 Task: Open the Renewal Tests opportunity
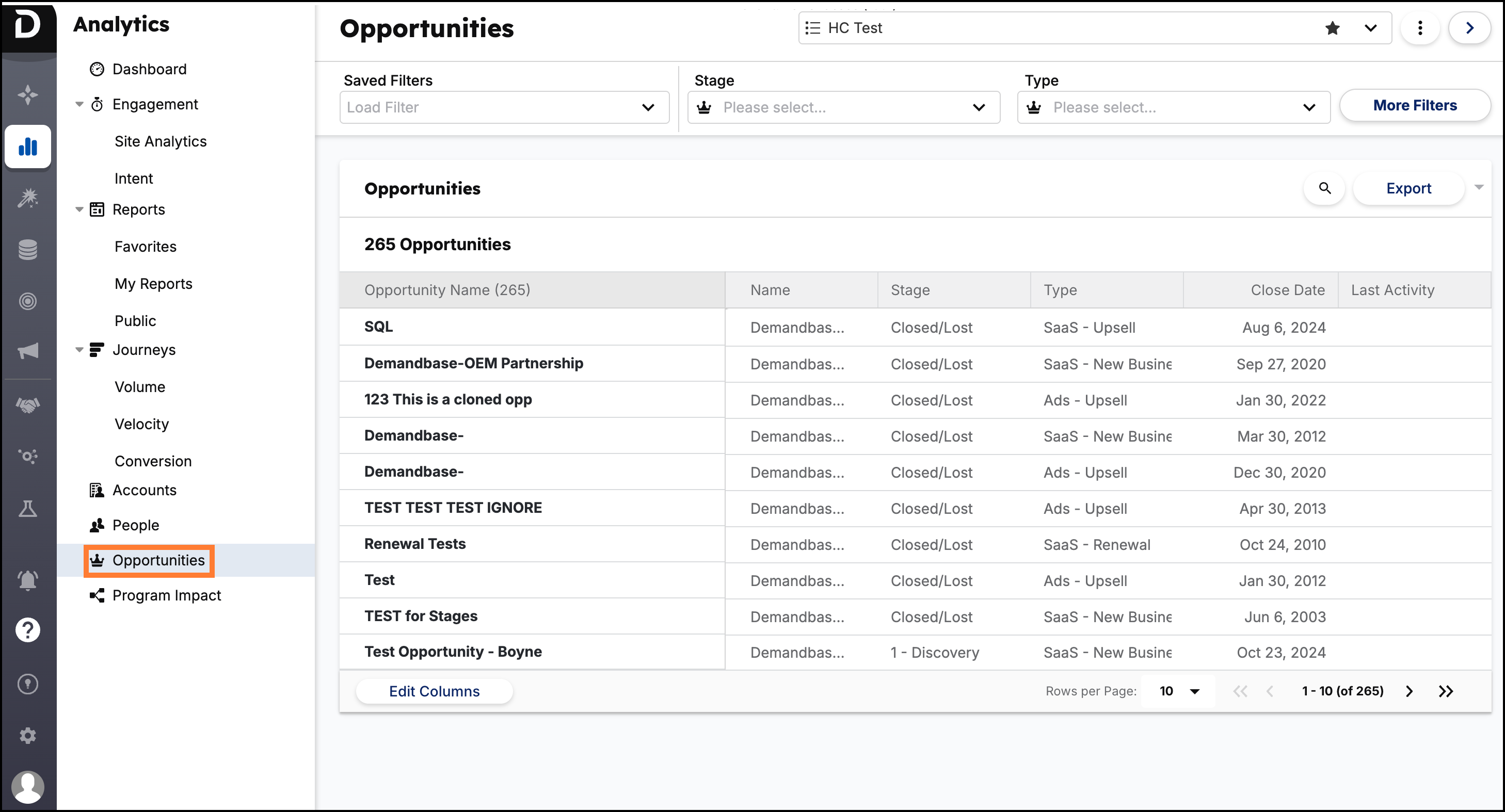click(415, 544)
